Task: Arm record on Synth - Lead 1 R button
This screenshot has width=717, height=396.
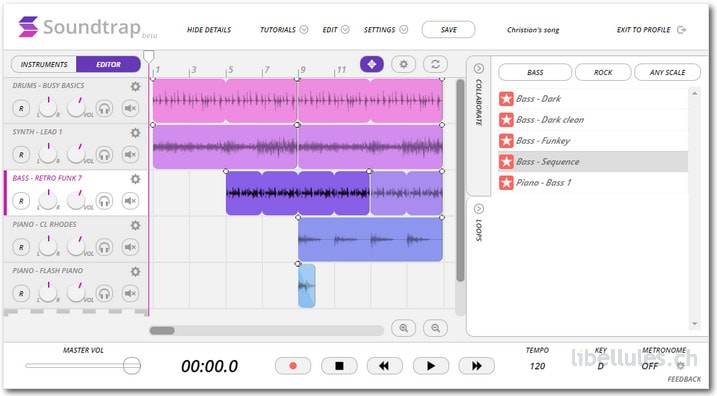Action: (x=21, y=155)
